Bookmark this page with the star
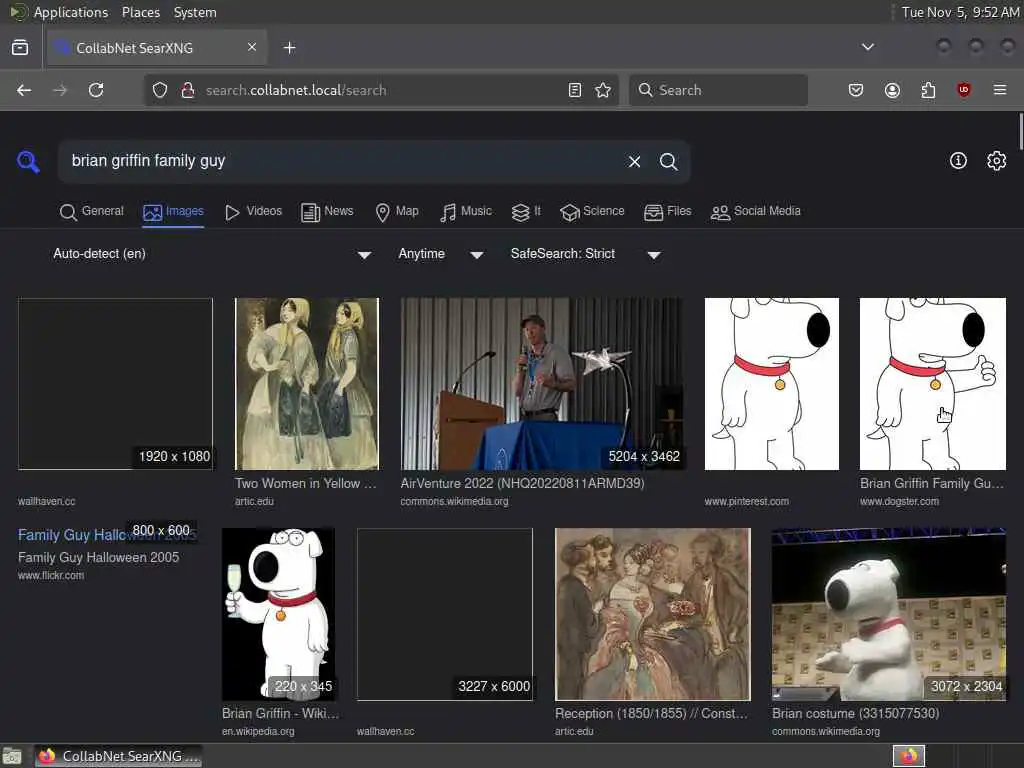1024x768 pixels. tap(603, 90)
